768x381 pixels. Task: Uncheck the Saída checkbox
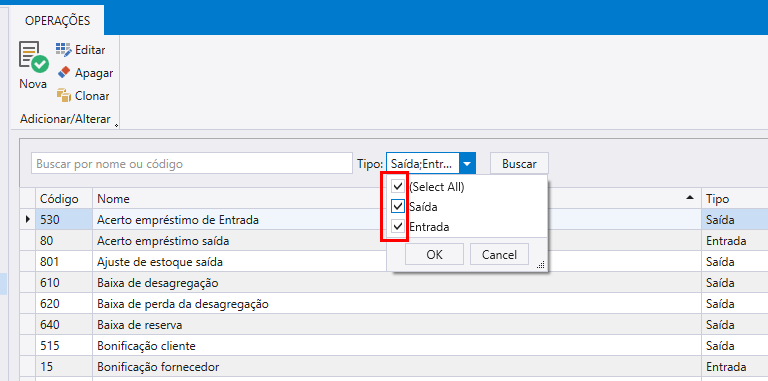(x=398, y=207)
